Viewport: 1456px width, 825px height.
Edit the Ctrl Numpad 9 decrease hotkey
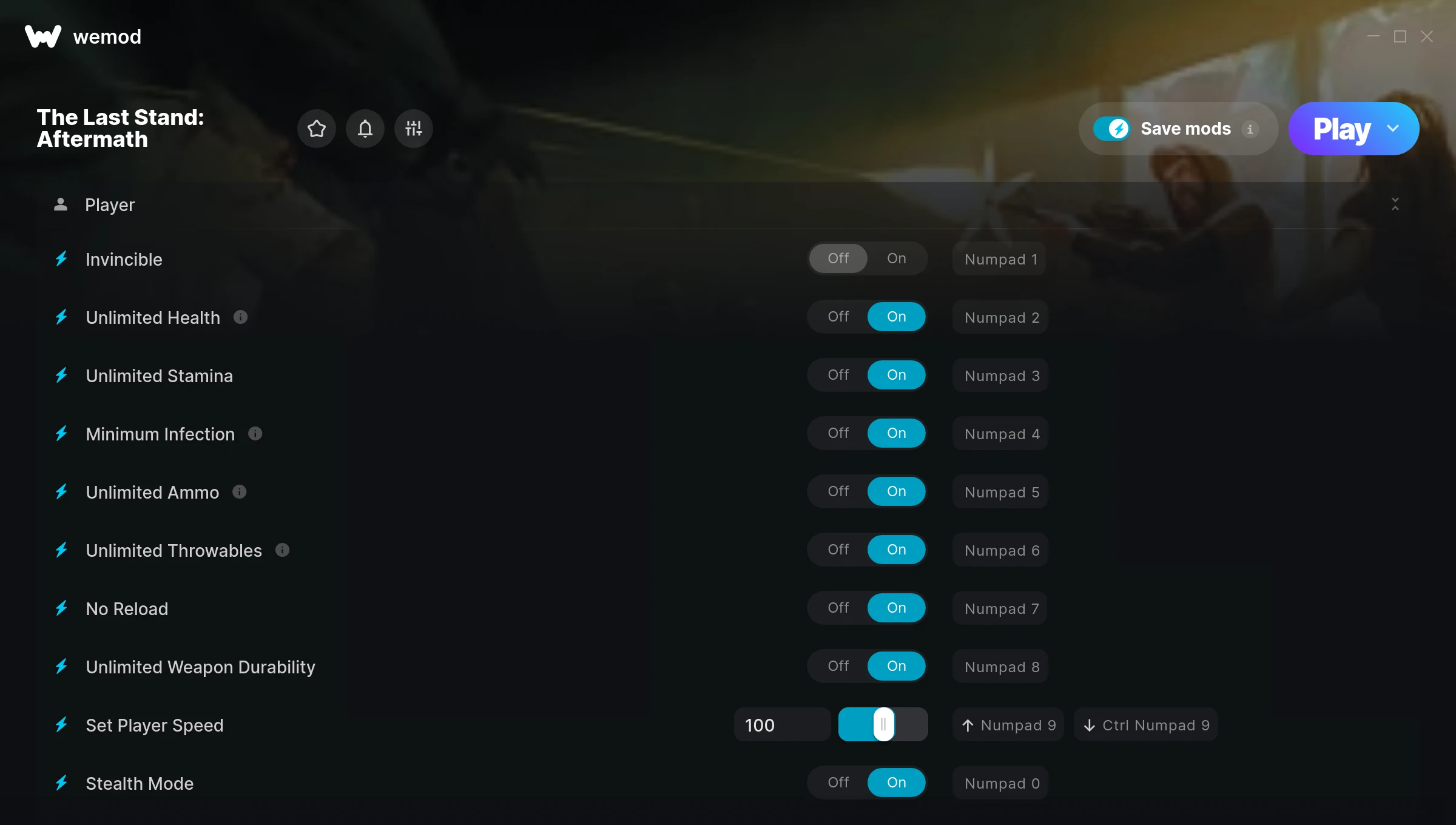coord(1146,725)
